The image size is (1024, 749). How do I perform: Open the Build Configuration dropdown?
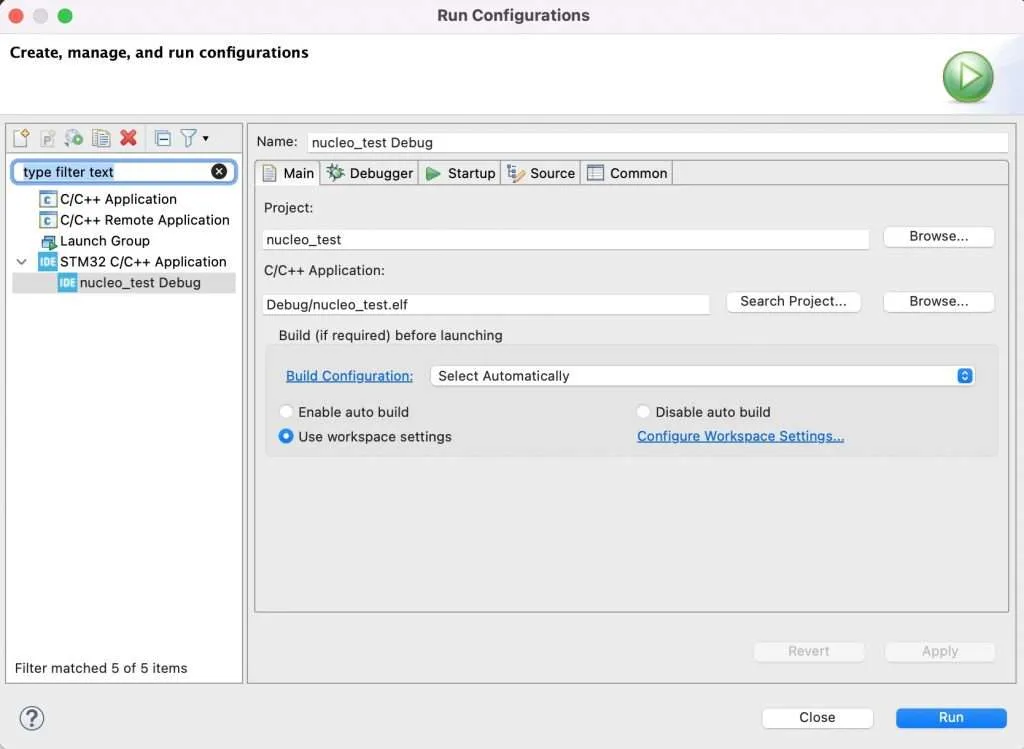pos(963,375)
